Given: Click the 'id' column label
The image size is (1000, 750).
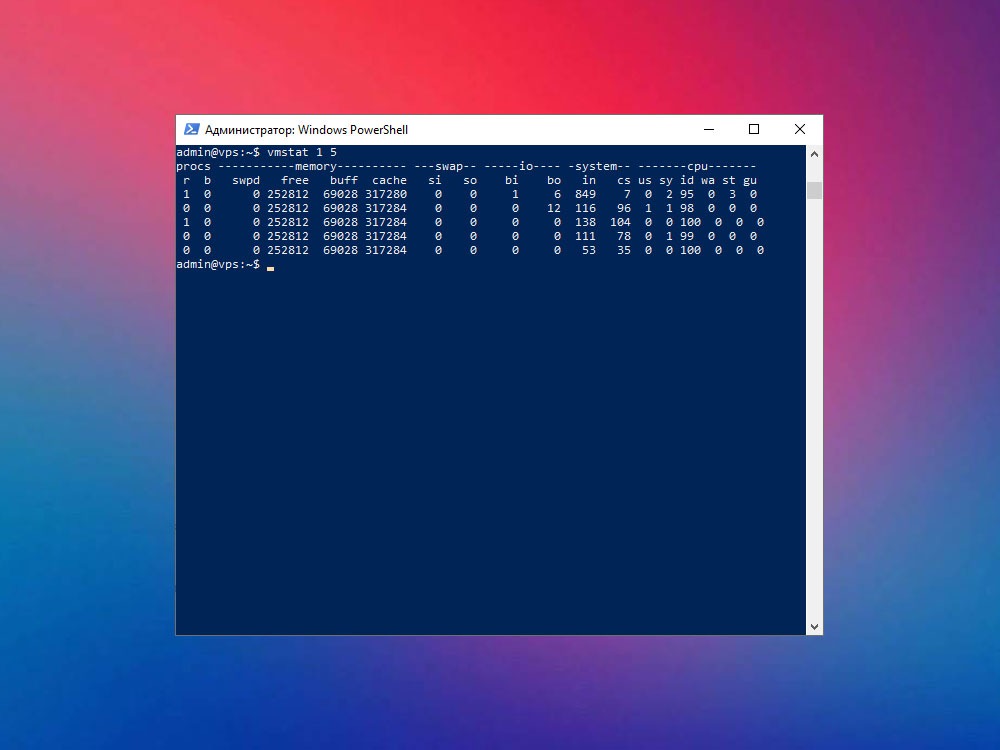Looking at the screenshot, I should pos(687,180).
